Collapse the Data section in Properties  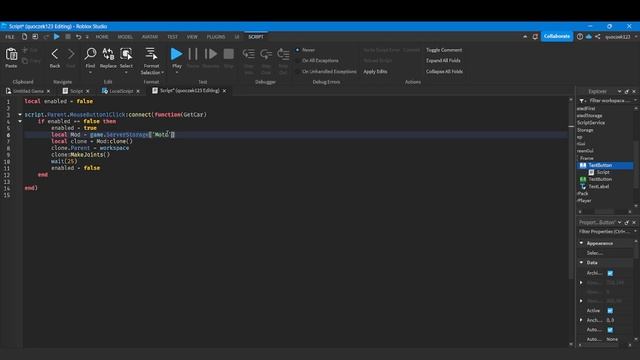581,262
